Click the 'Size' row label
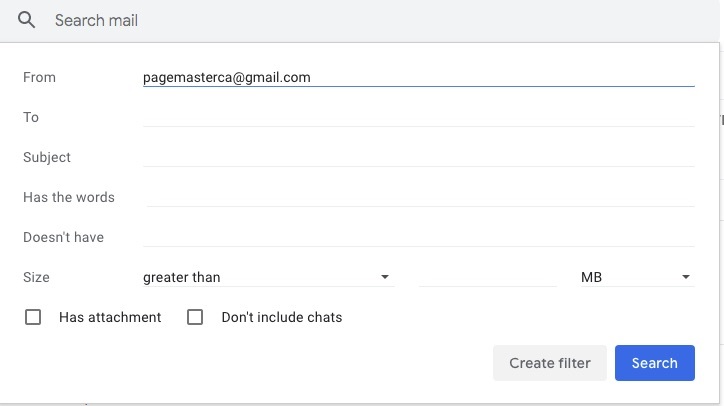 36,277
